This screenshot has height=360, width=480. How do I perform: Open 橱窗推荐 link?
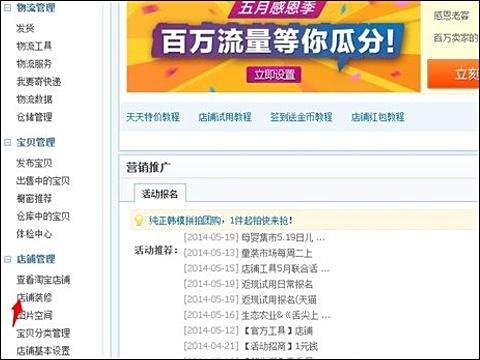(x=34, y=198)
